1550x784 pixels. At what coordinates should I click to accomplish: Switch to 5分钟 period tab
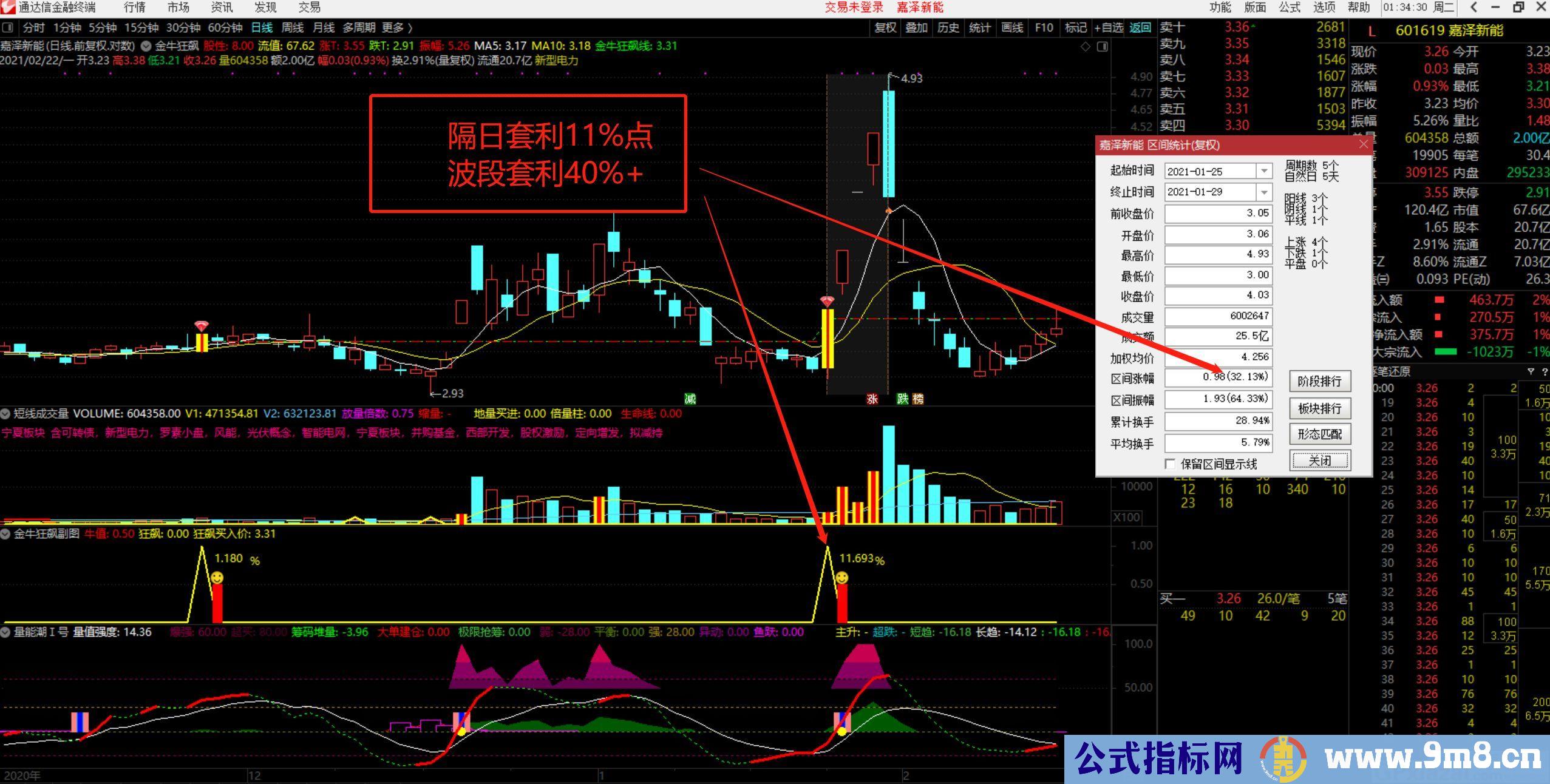(x=103, y=28)
